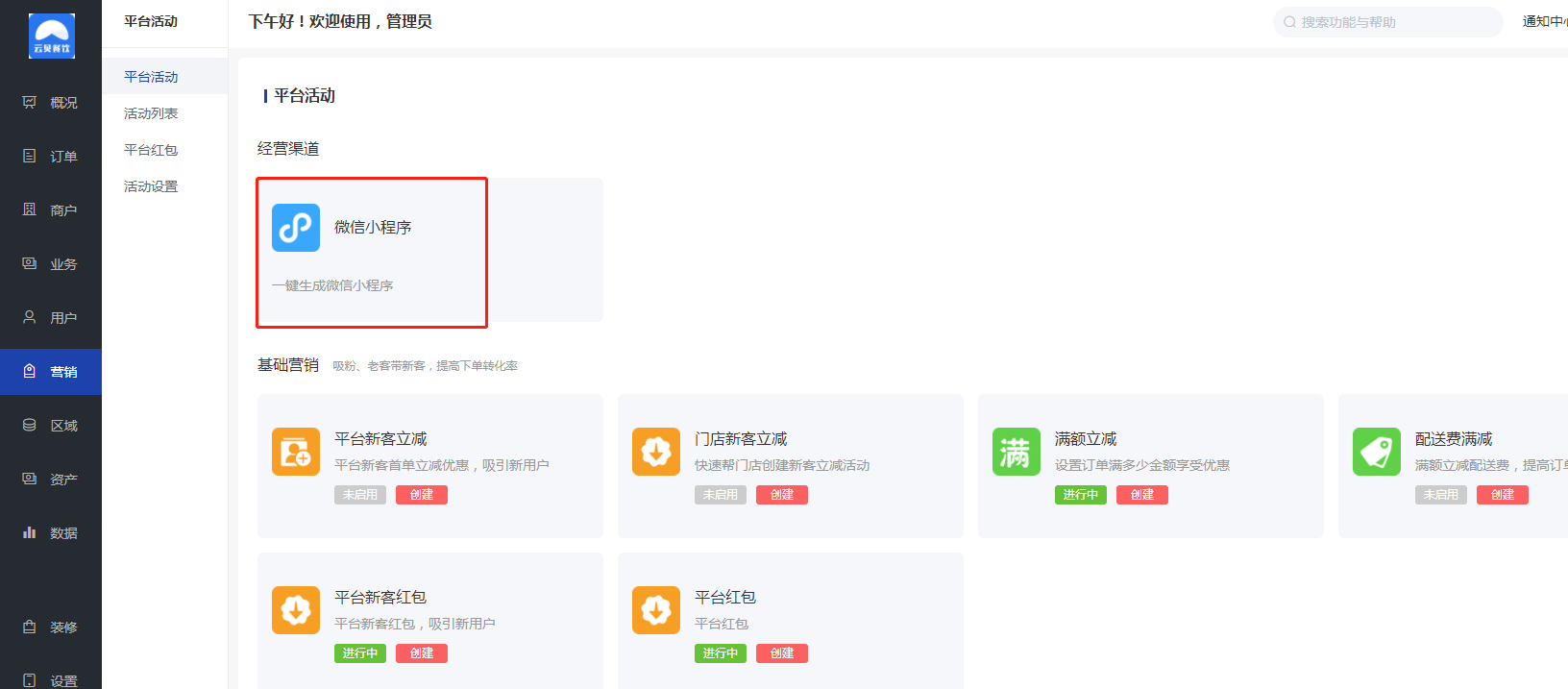This screenshot has width=1568, height=689.
Task: Click the 配送费满减 title
Action: tap(1454, 439)
